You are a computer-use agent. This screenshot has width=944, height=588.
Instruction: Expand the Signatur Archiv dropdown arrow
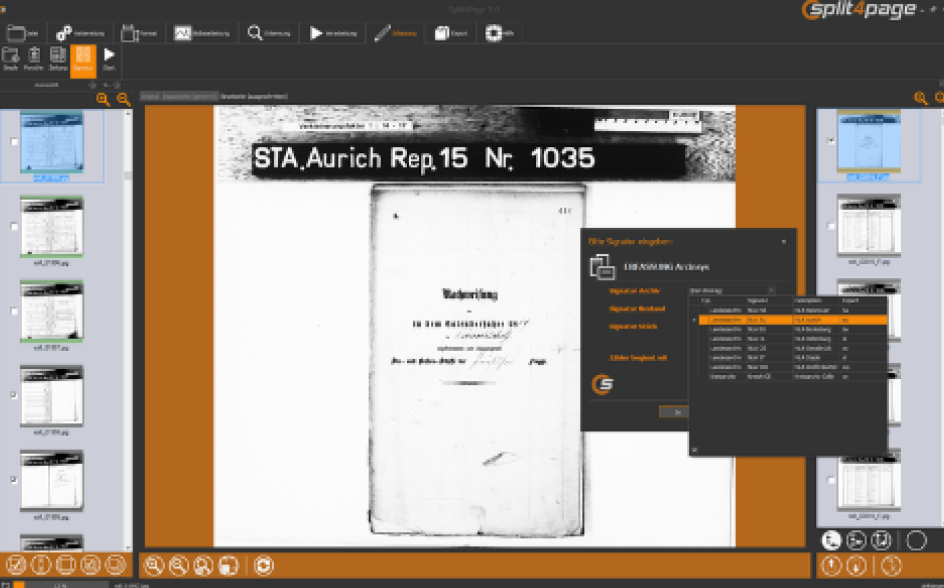click(771, 291)
